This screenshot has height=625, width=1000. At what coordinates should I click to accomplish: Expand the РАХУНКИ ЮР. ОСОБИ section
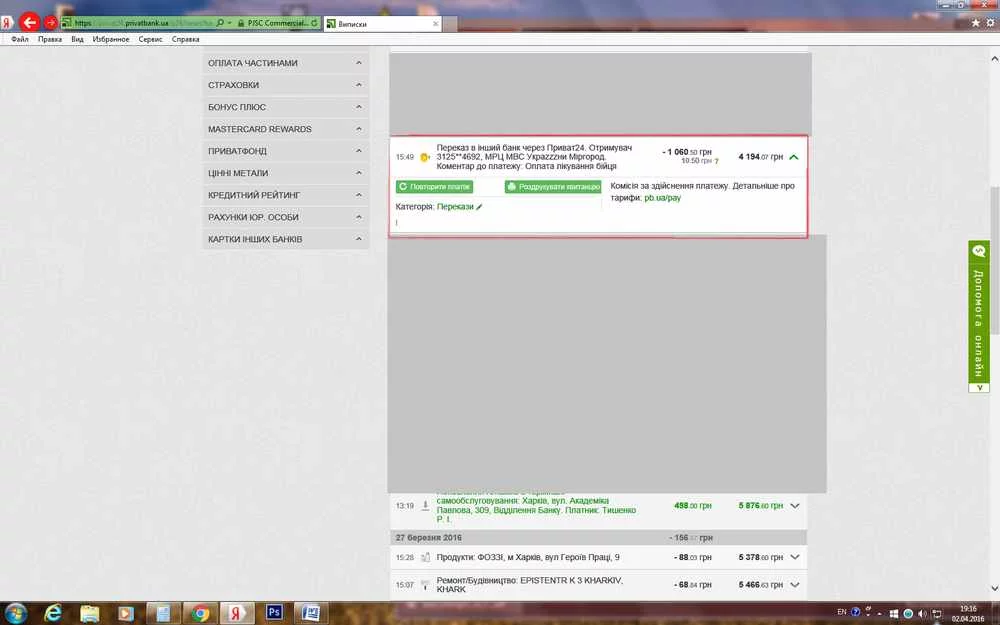point(286,217)
